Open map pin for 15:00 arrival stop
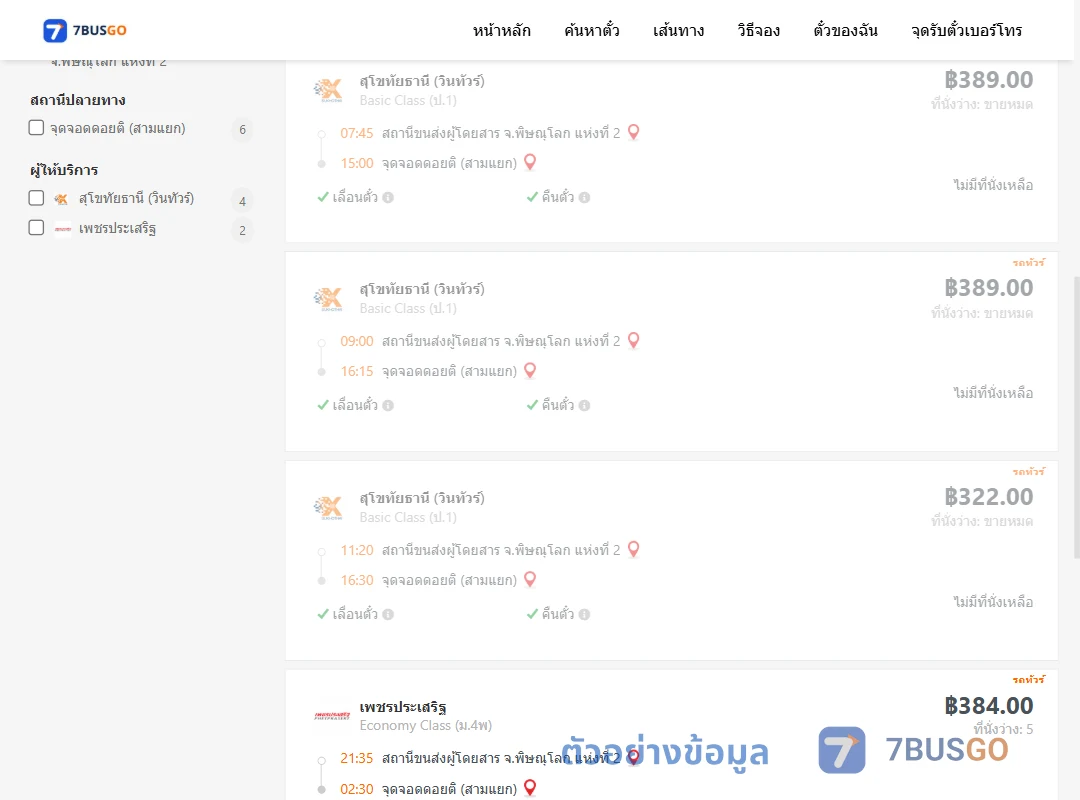This screenshot has height=800, width=1080. click(x=530, y=162)
